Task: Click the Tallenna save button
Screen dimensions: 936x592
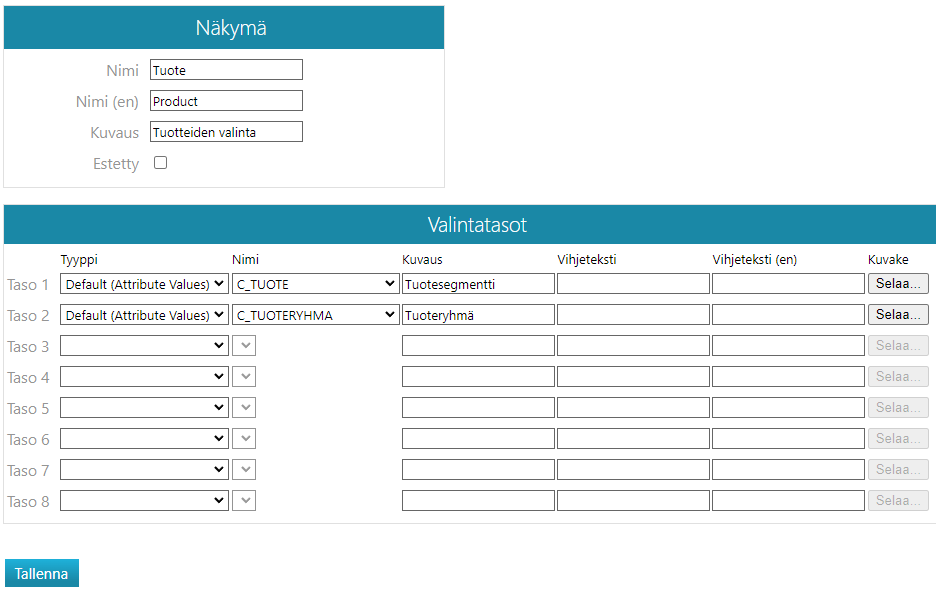Action: pos(42,573)
